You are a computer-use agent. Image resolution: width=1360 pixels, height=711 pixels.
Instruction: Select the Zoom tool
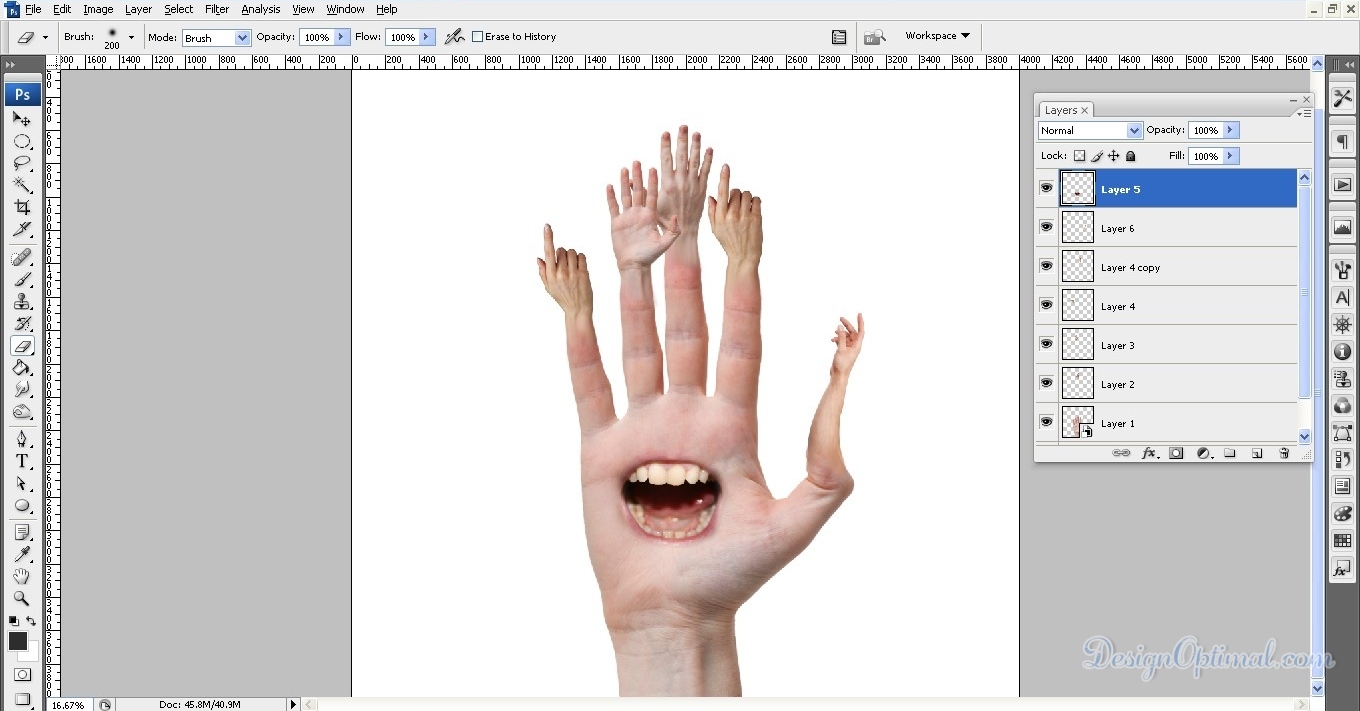pos(22,599)
